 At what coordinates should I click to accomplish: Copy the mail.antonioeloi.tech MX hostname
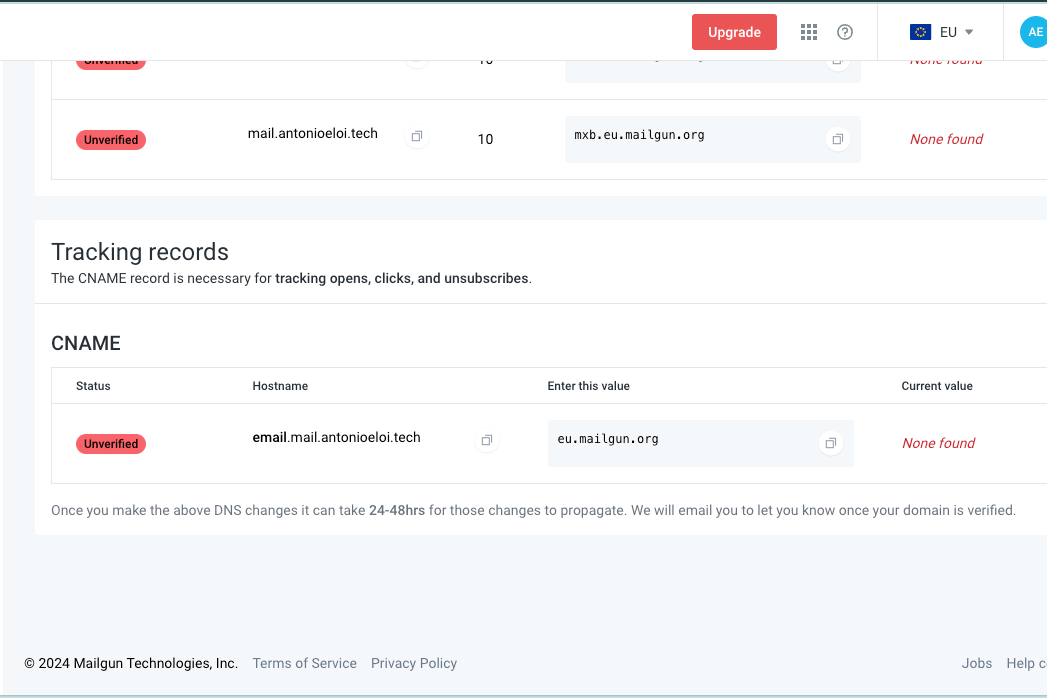click(x=417, y=136)
